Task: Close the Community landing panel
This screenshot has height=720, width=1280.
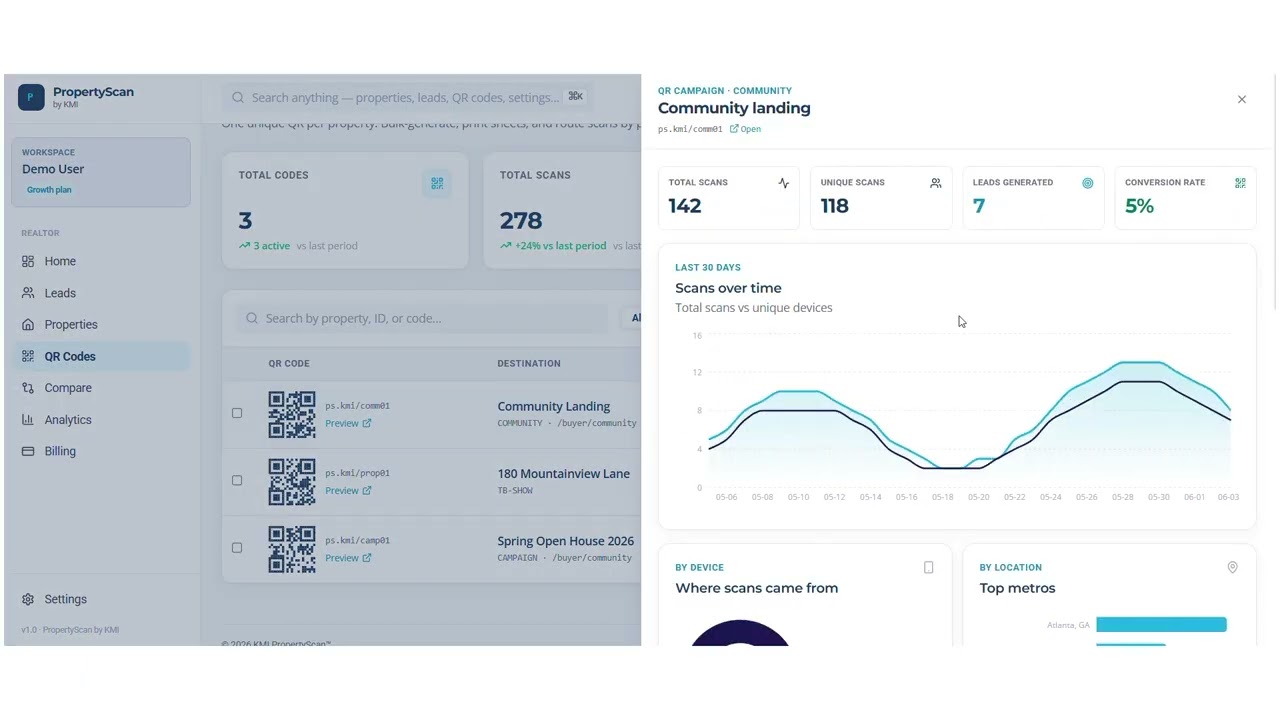Action: click(x=1242, y=99)
